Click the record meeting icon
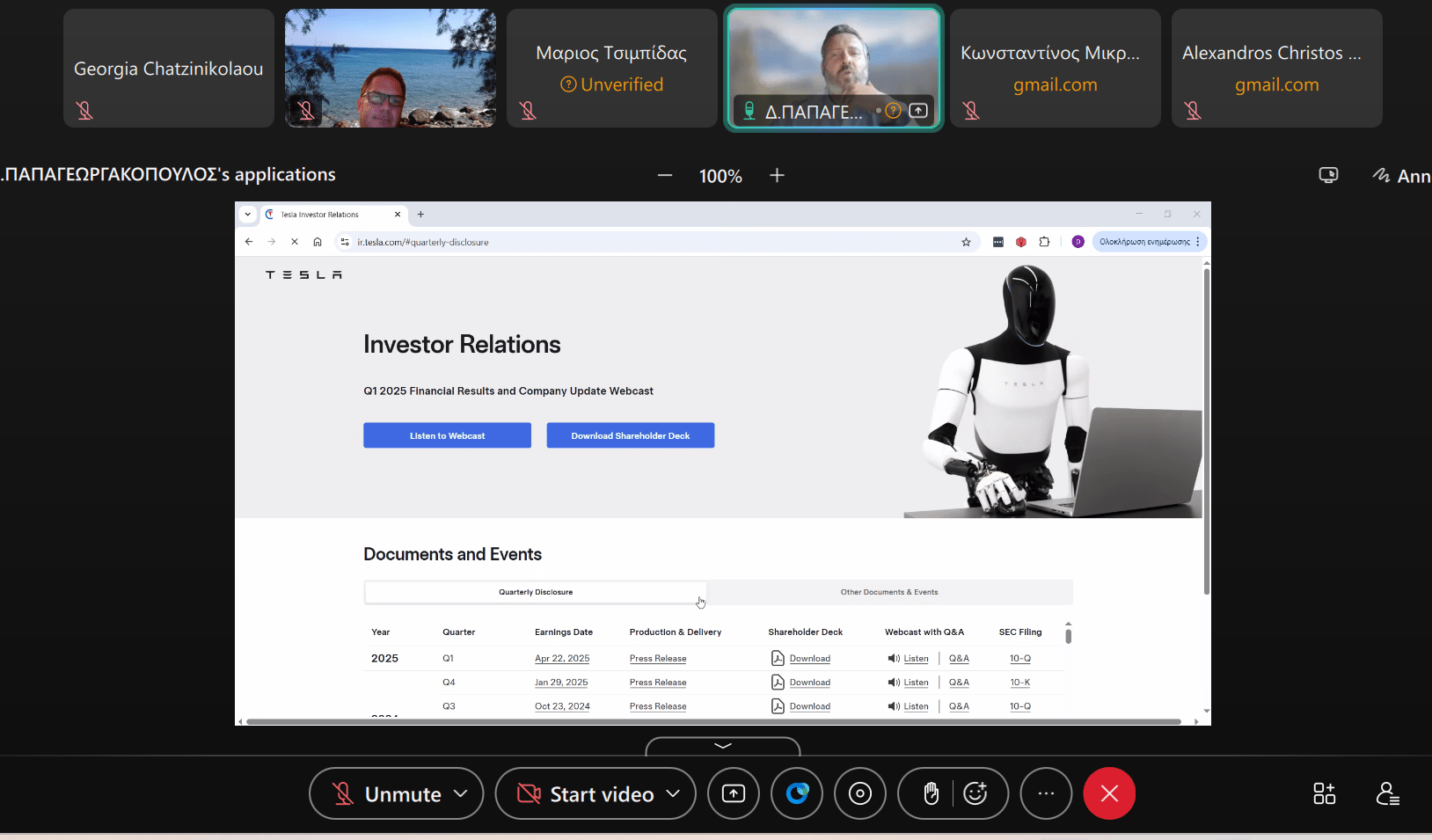The width and height of the screenshot is (1432, 840). pos(860,793)
